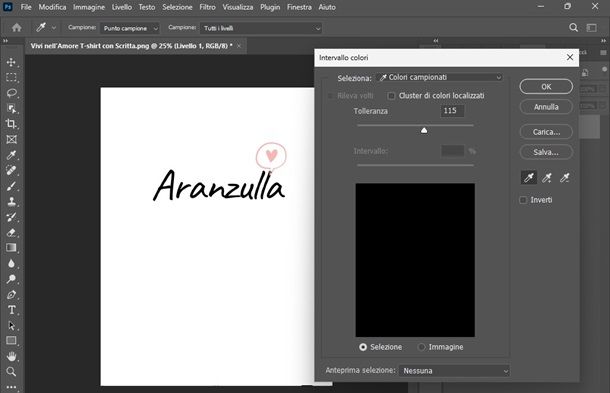Open the Plugin menu
The width and height of the screenshot is (610, 393).
tap(270, 7)
